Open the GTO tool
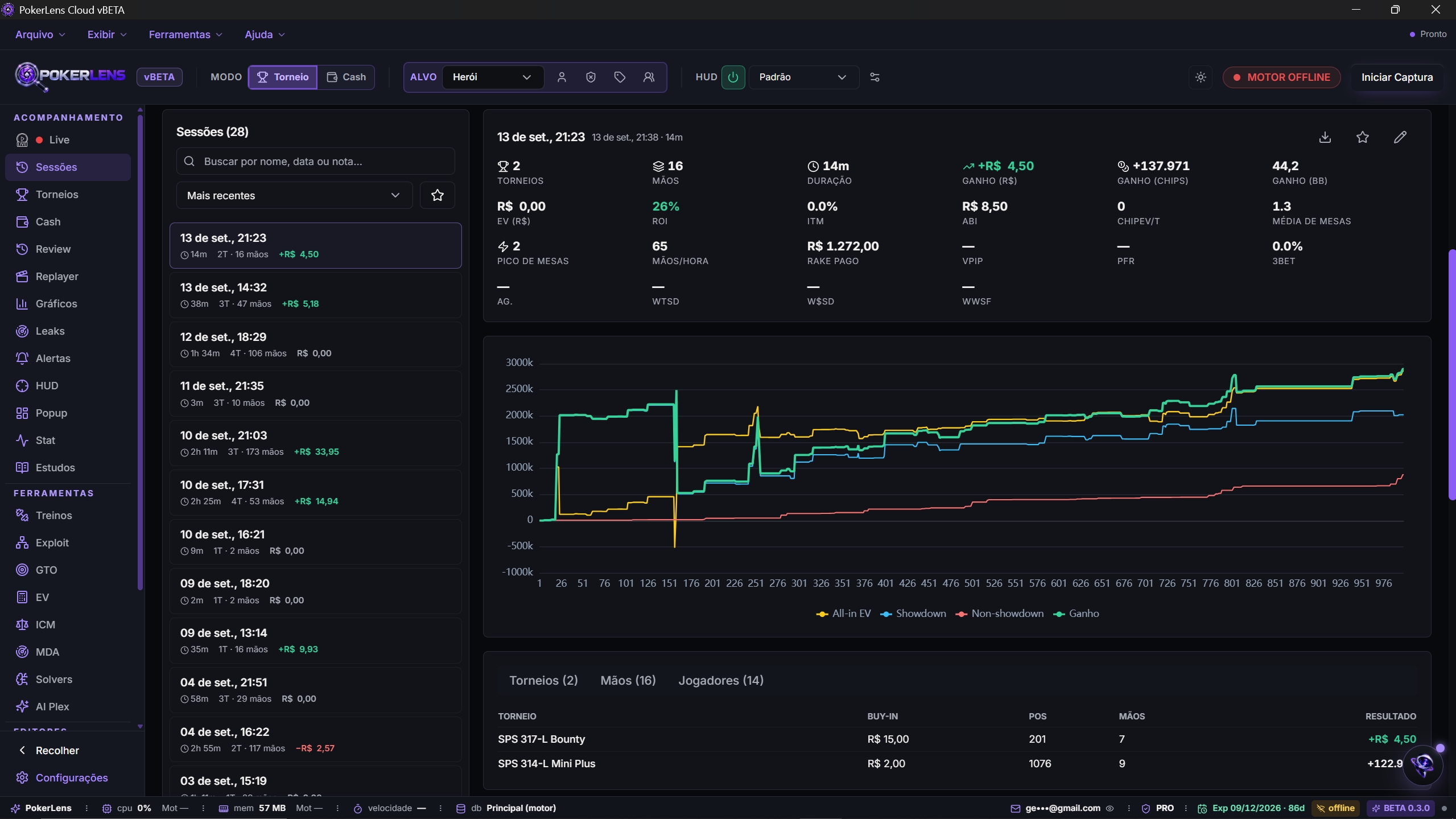The width and height of the screenshot is (1456, 819). click(x=68, y=570)
